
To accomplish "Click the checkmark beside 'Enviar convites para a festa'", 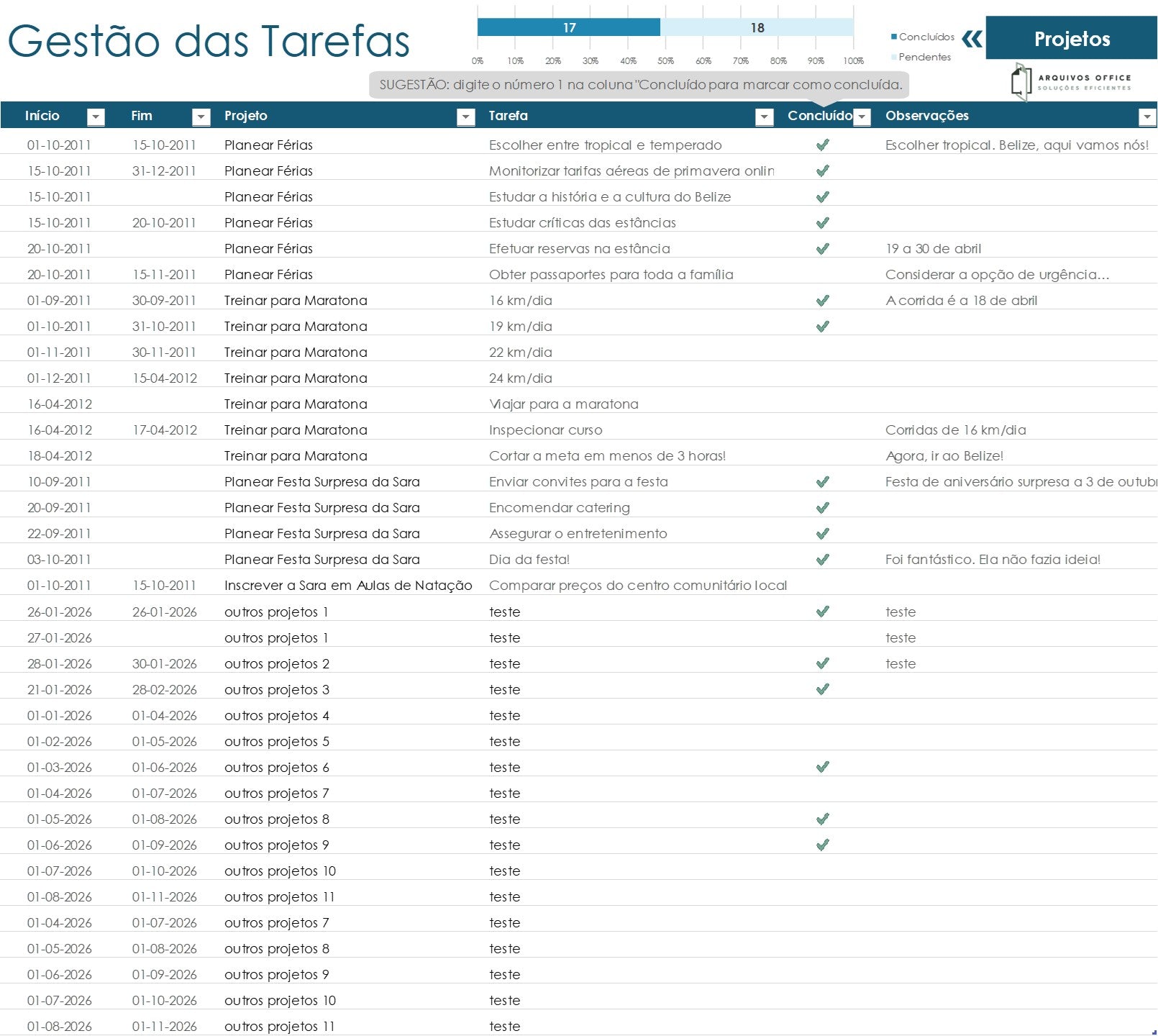I will (822, 481).
